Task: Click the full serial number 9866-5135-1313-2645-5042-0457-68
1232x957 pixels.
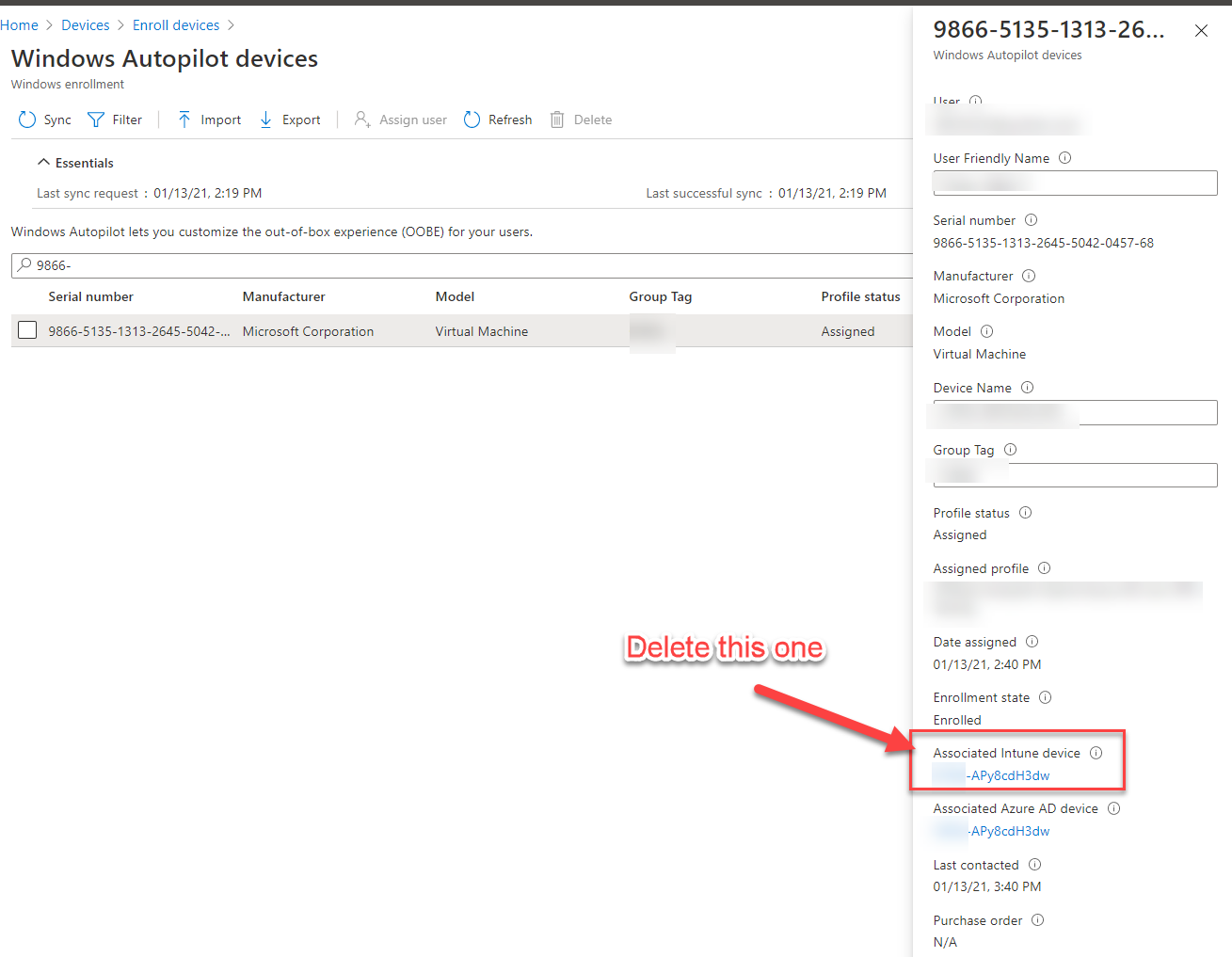Action: tap(1043, 243)
